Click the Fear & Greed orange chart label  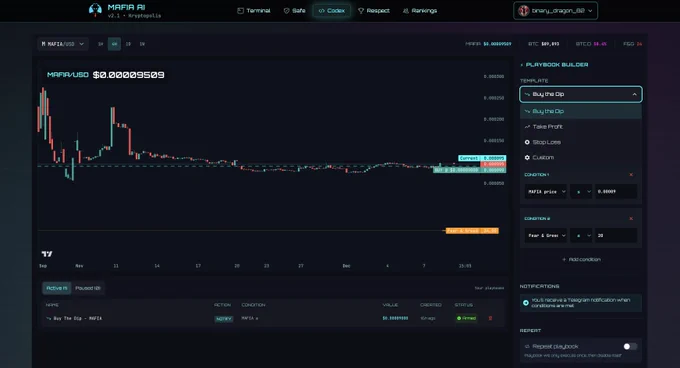[x=472, y=231]
